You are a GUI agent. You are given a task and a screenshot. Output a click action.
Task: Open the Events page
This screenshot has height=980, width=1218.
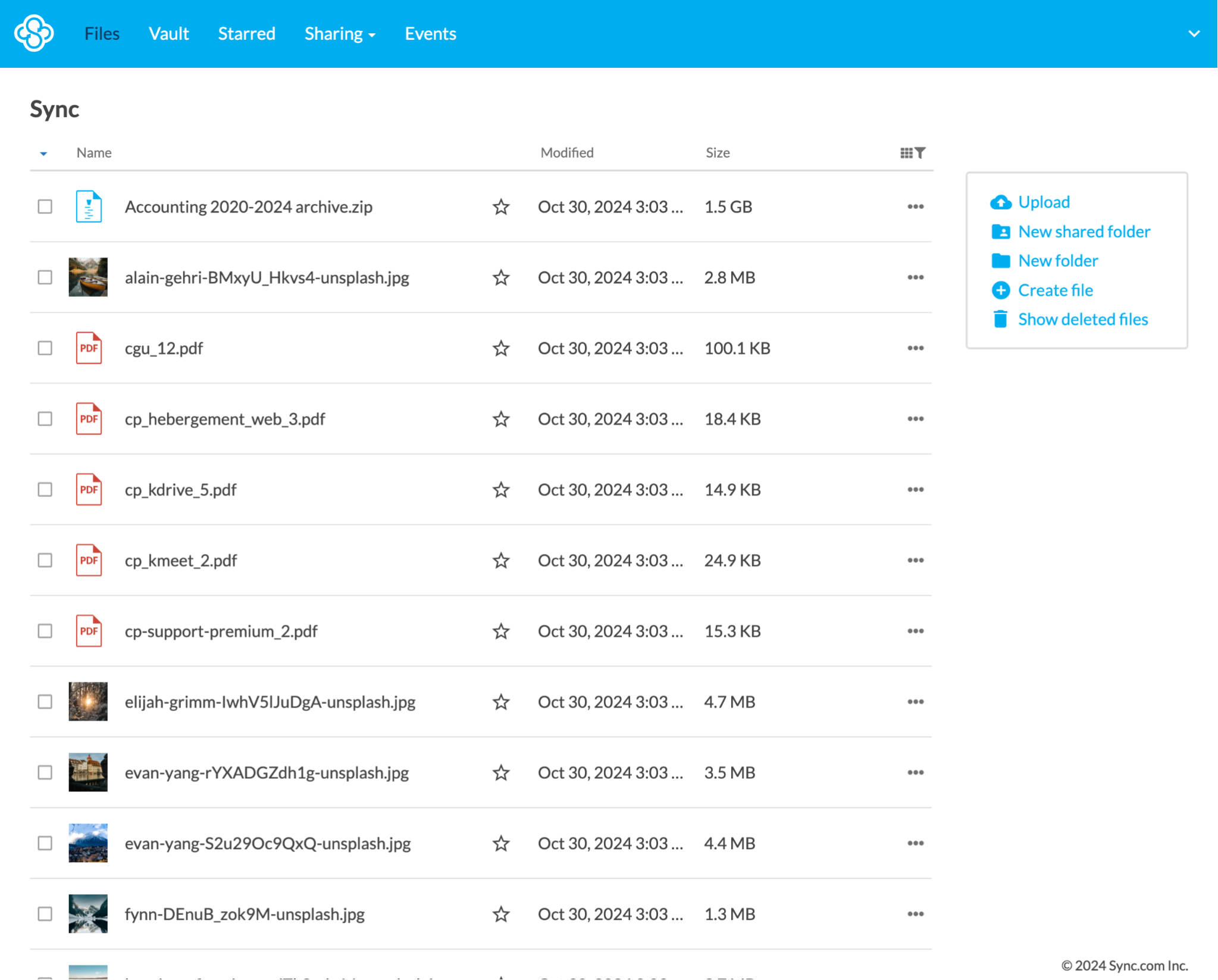click(x=431, y=34)
